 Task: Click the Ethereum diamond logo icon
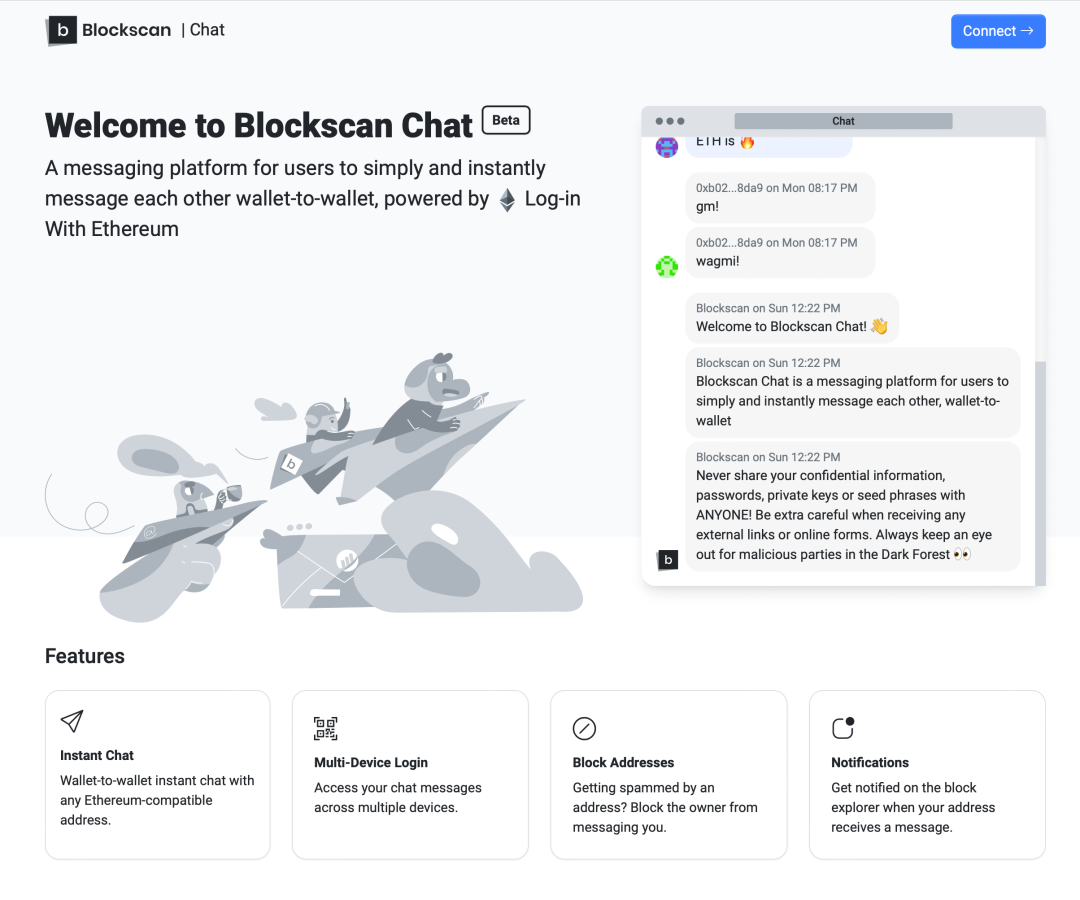(x=508, y=200)
